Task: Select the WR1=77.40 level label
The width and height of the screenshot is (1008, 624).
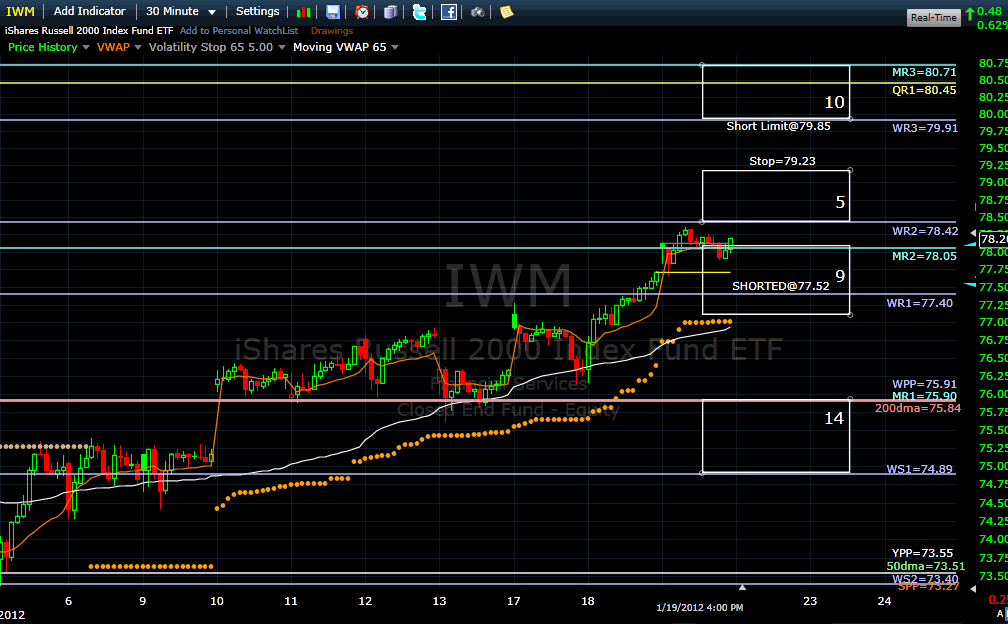Action: coord(920,303)
